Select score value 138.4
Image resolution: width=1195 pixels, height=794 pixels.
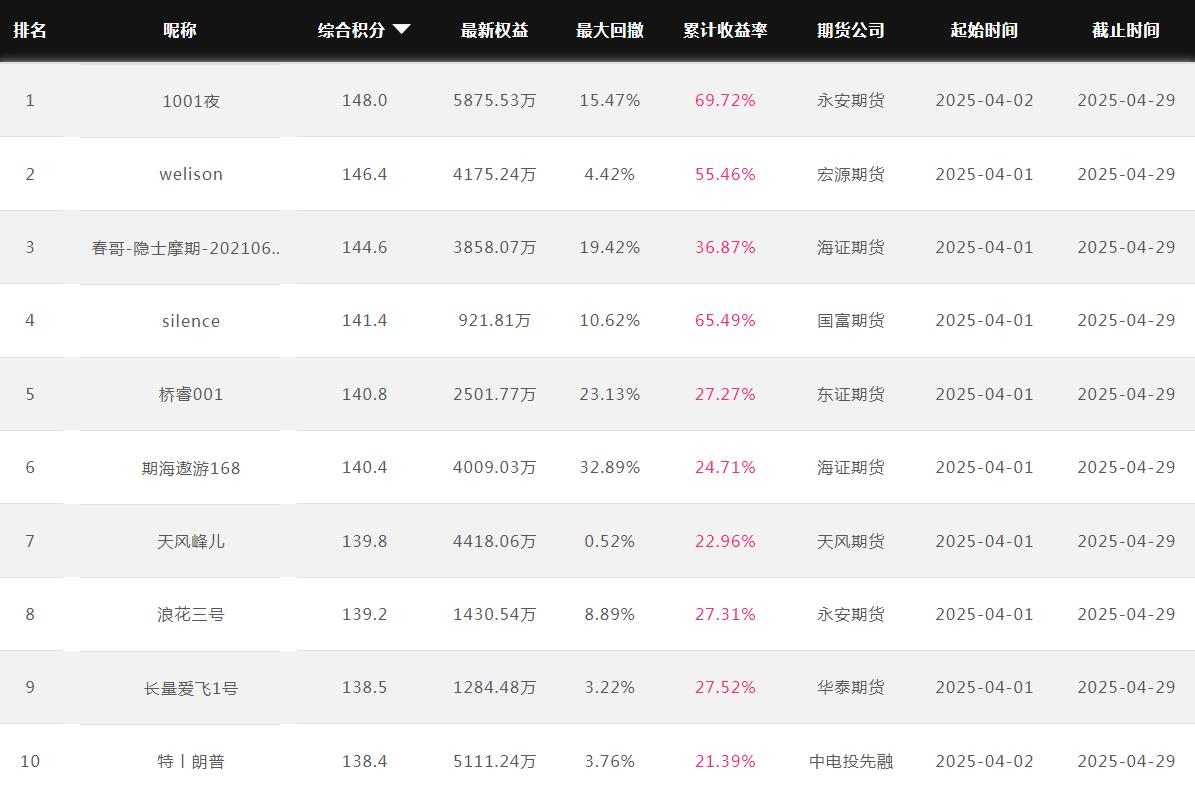tap(364, 761)
